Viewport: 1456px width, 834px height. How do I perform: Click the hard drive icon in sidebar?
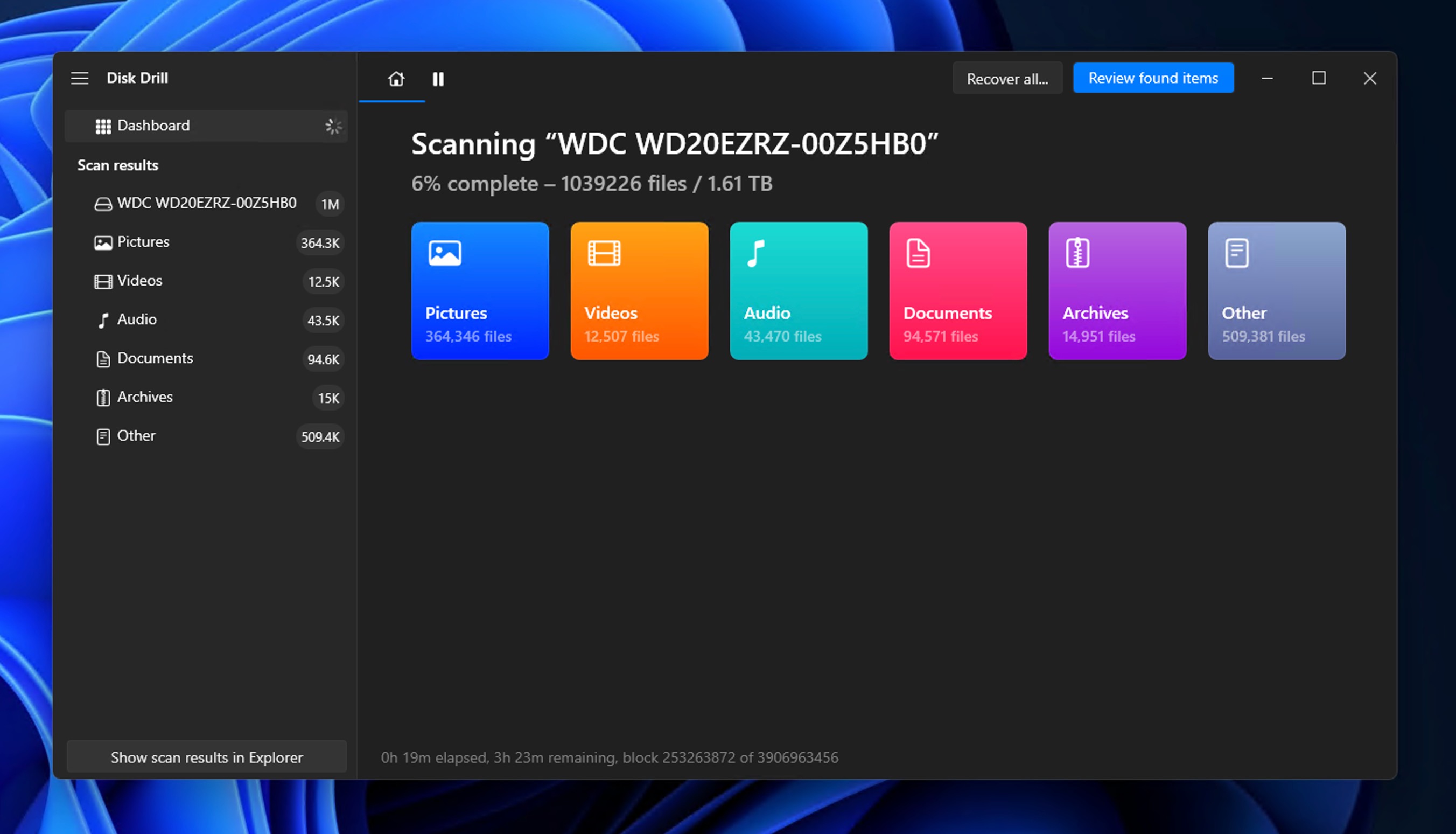103,204
